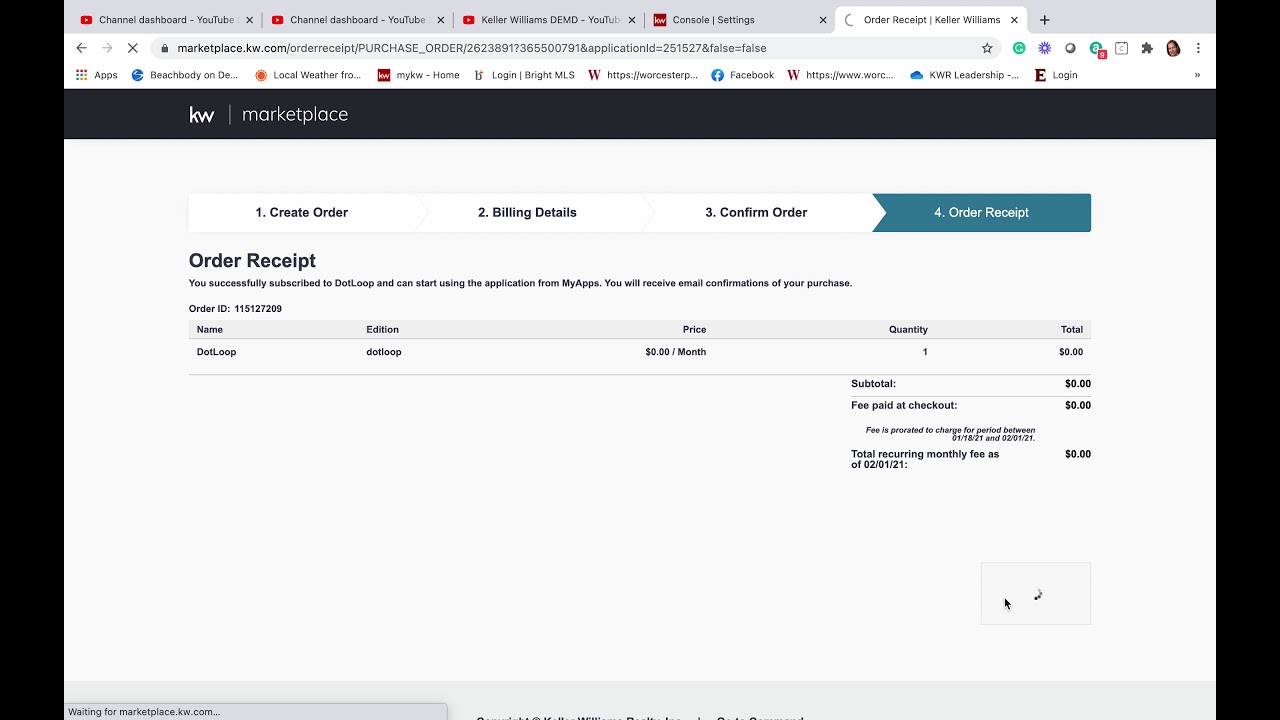
Task: Click Order ID 115127209 text
Action: 235,309
